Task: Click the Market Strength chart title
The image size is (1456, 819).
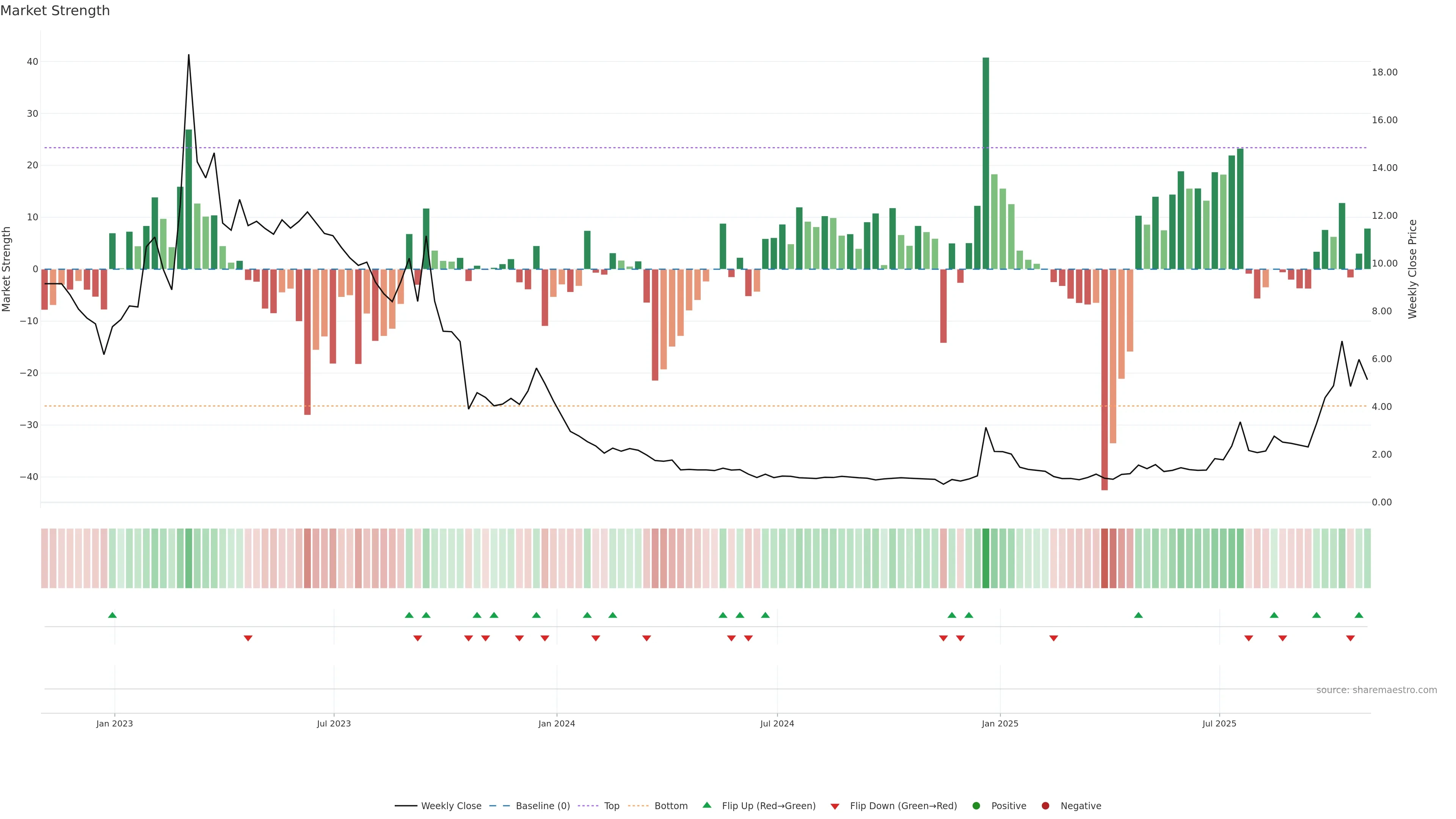Action: (x=55, y=11)
